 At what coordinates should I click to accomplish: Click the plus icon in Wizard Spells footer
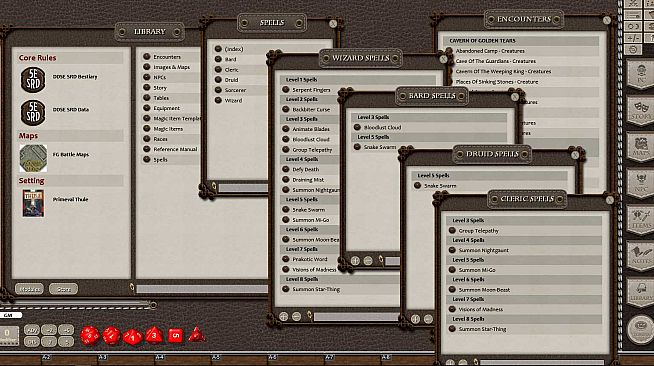click(284, 316)
